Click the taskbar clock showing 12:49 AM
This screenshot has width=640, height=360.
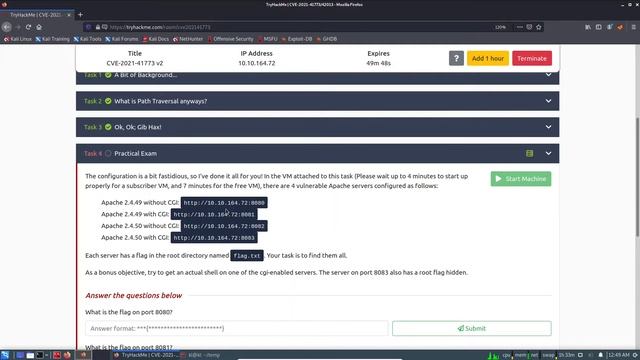[618, 355]
